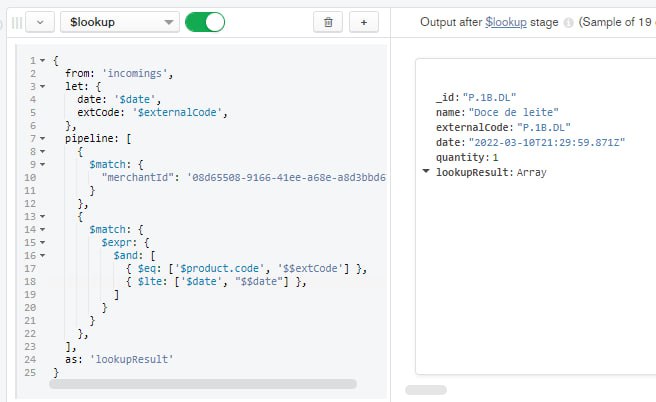This screenshot has width=656, height=402.
Task: Place cursor on the 'lookupResult' alias line
Action: coord(119,359)
